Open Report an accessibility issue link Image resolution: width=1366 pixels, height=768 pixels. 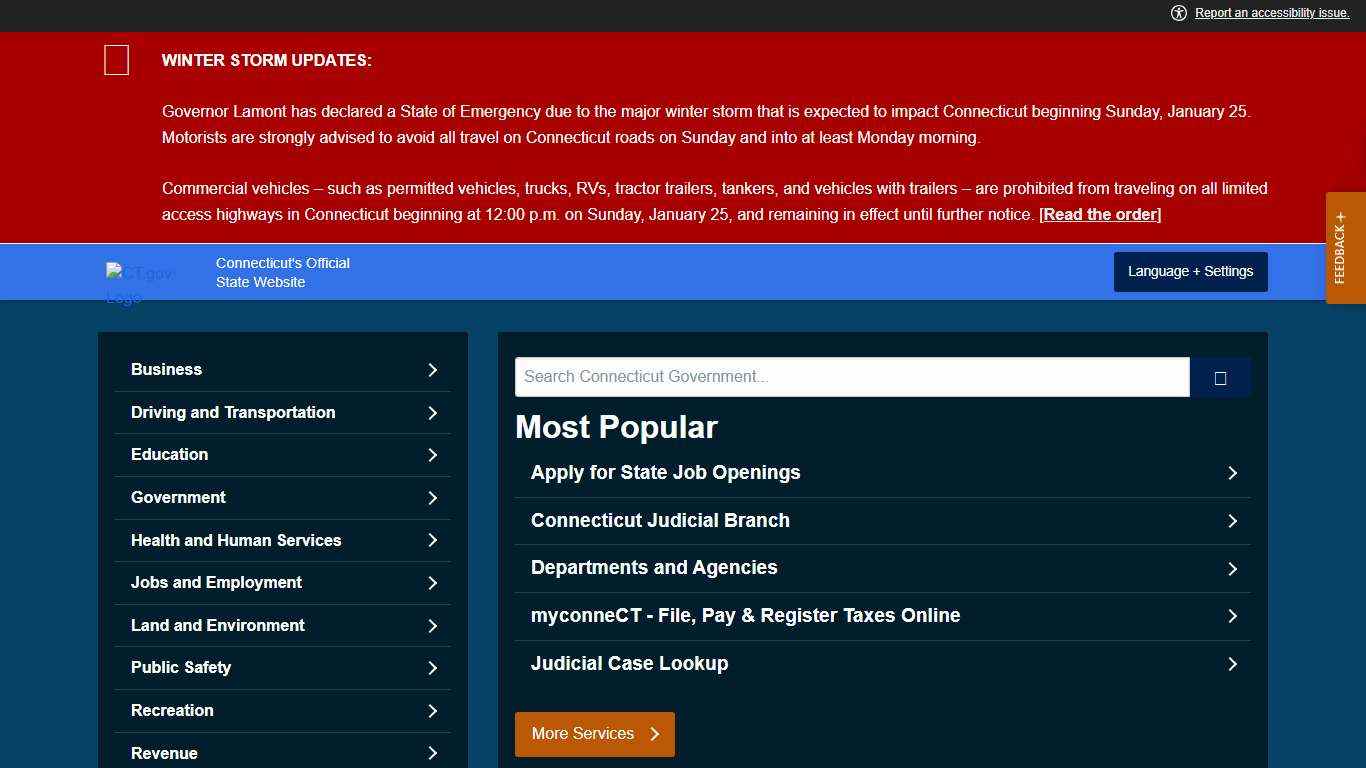[x=1272, y=13]
